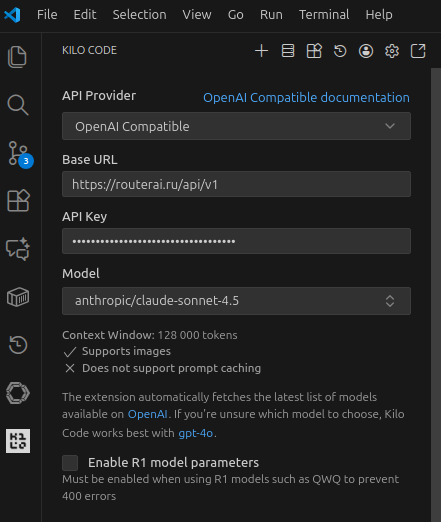The image size is (441, 522).
Task: Open the File menu
Action: (47, 15)
